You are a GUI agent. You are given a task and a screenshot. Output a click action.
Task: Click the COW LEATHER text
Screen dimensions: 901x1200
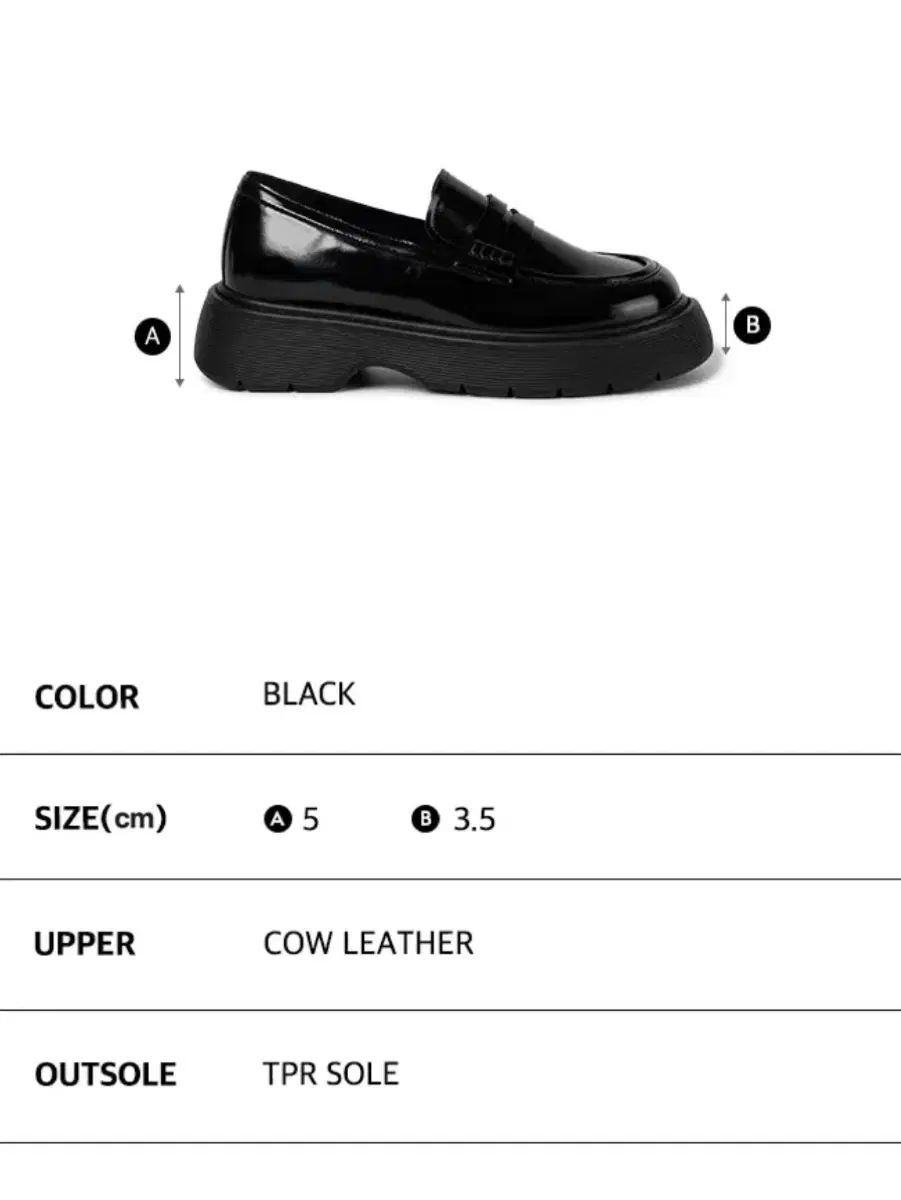[x=368, y=943]
